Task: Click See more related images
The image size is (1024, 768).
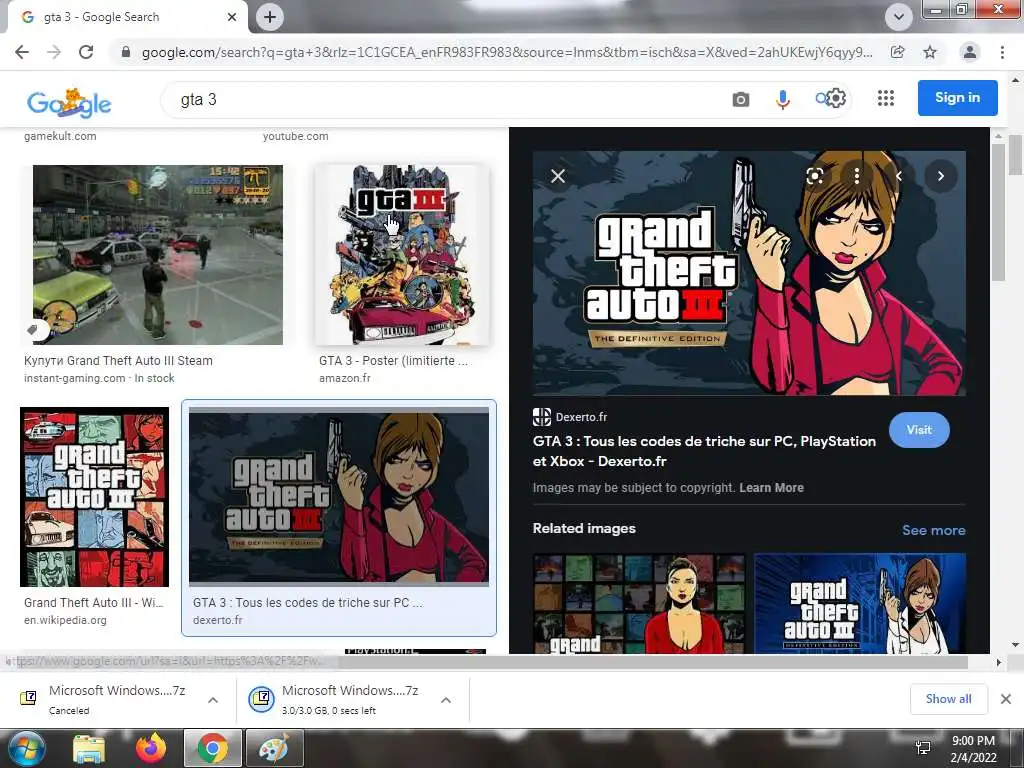Action: tap(933, 530)
